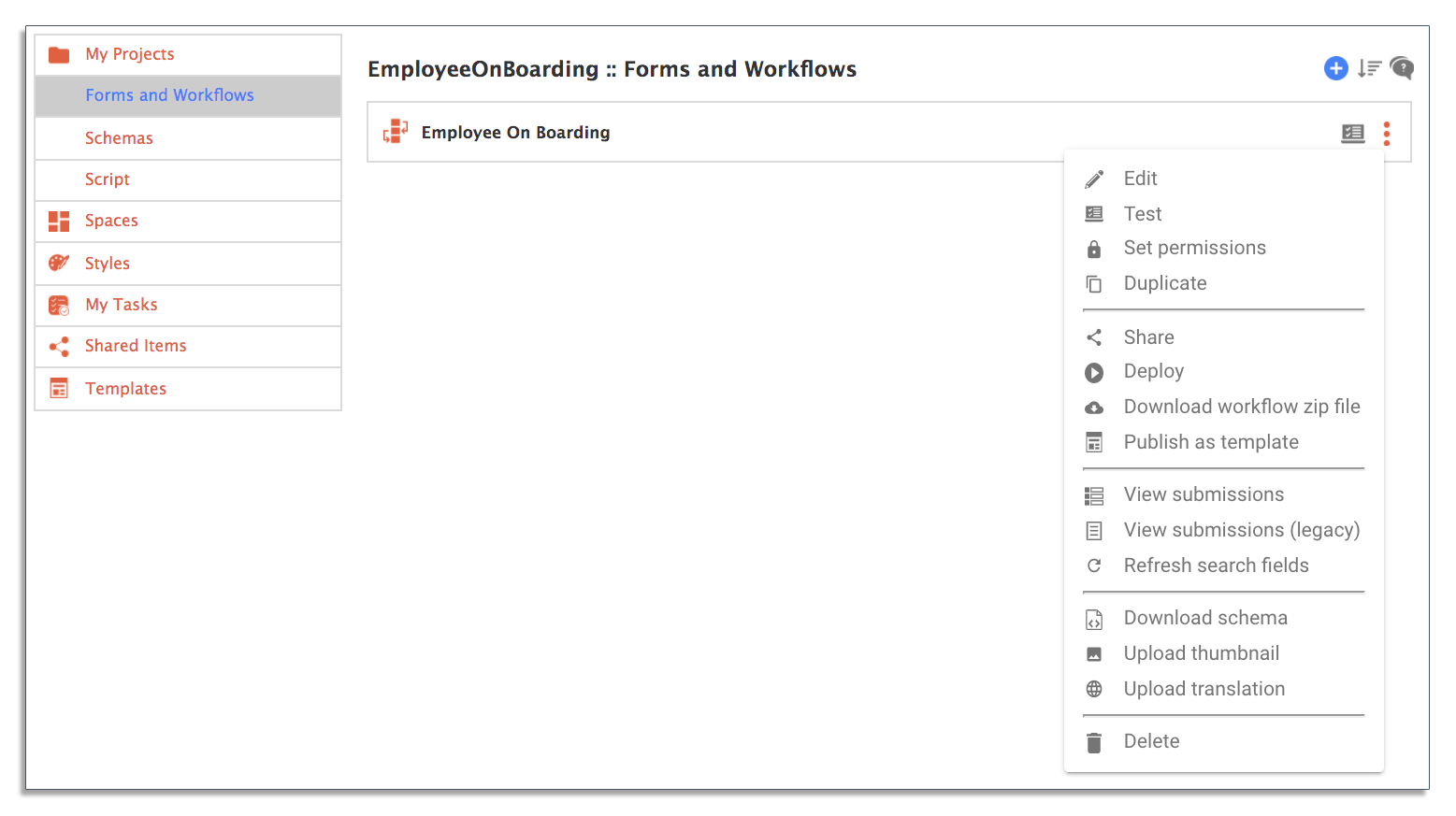Image resolution: width=1456 pixels, height=816 pixels.
Task: Open Templates section
Action: click(188, 389)
